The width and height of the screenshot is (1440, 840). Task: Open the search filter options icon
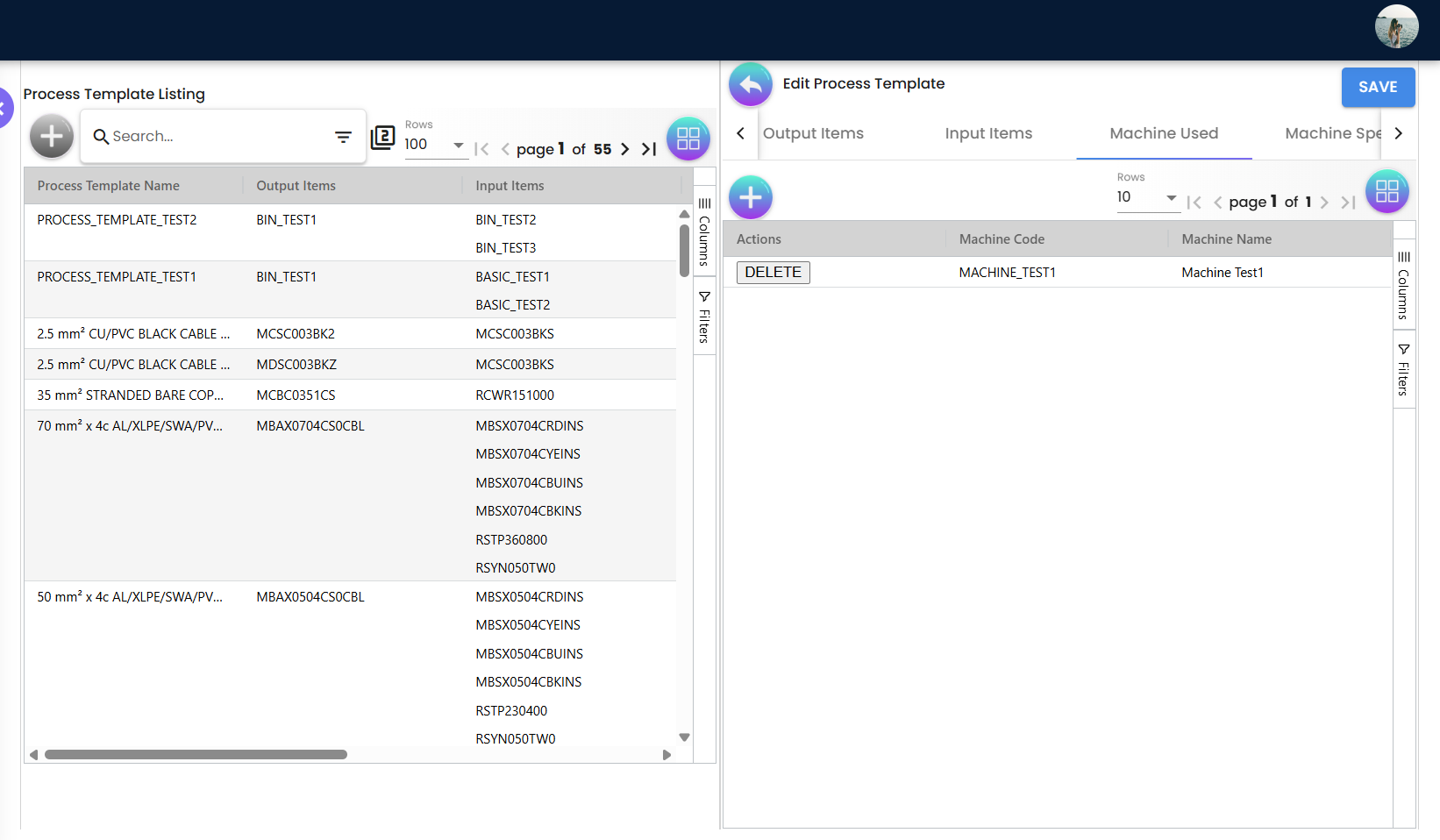coord(343,137)
